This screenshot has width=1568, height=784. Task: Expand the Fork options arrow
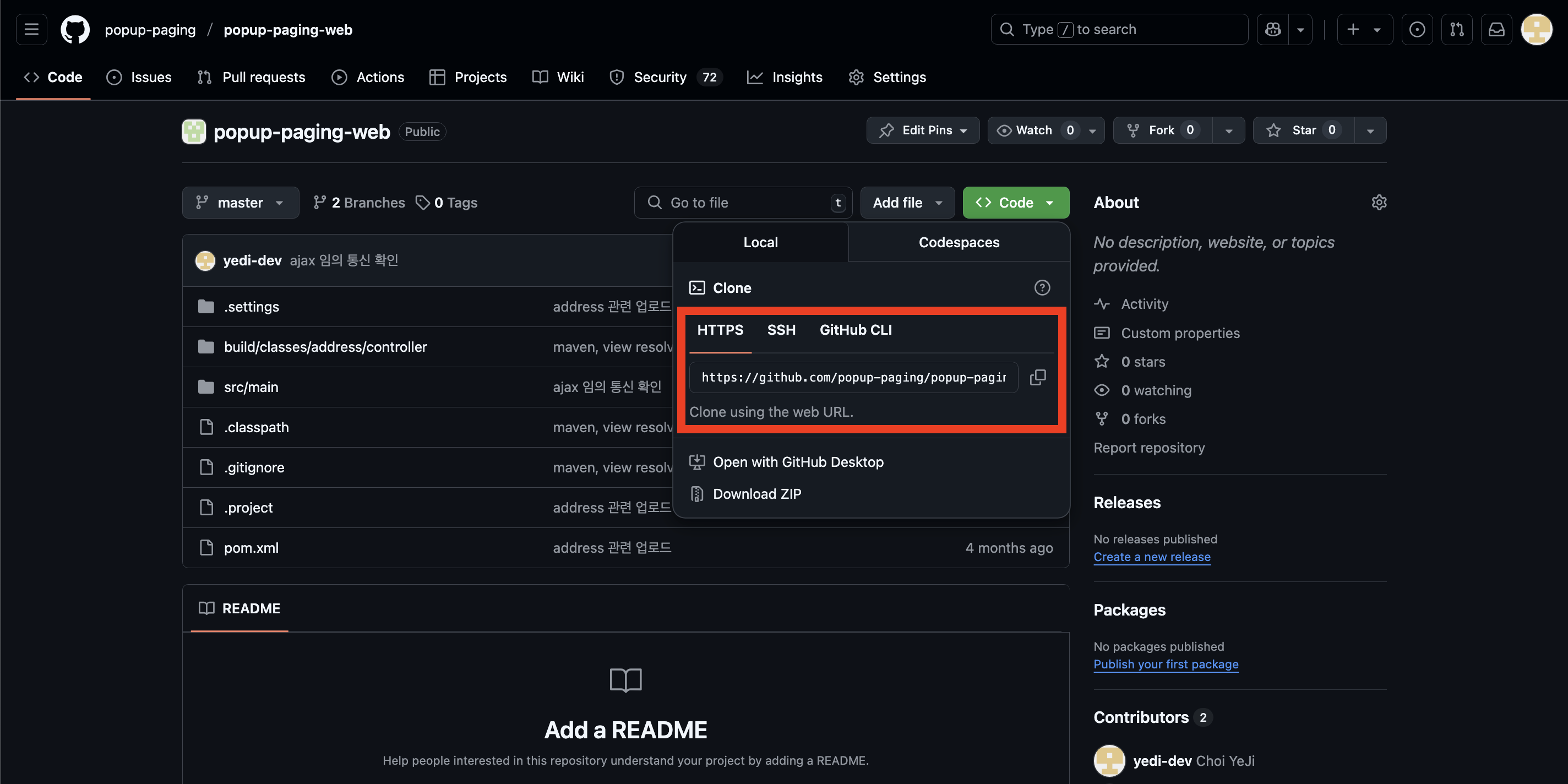pos(1228,130)
